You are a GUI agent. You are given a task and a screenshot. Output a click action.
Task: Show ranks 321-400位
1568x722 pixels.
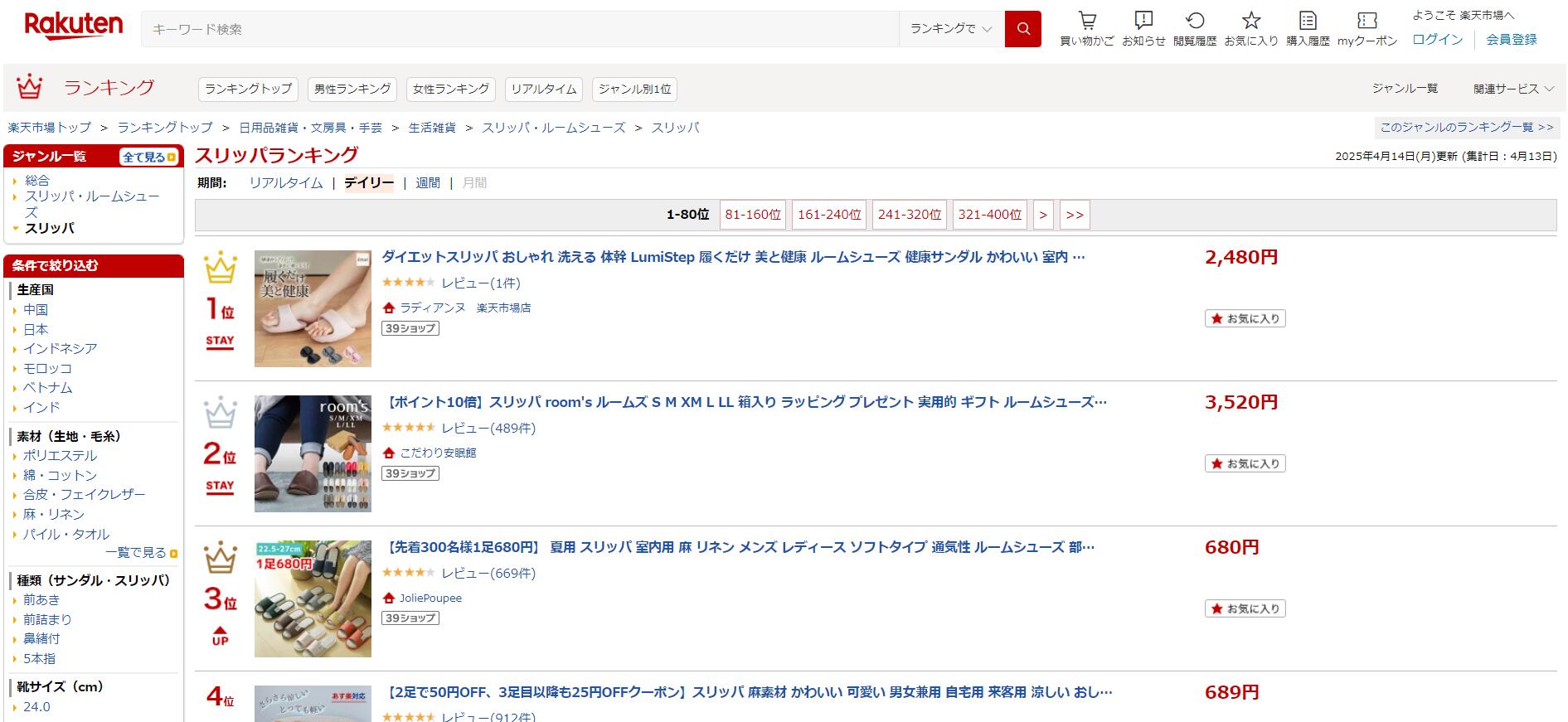[x=990, y=215]
